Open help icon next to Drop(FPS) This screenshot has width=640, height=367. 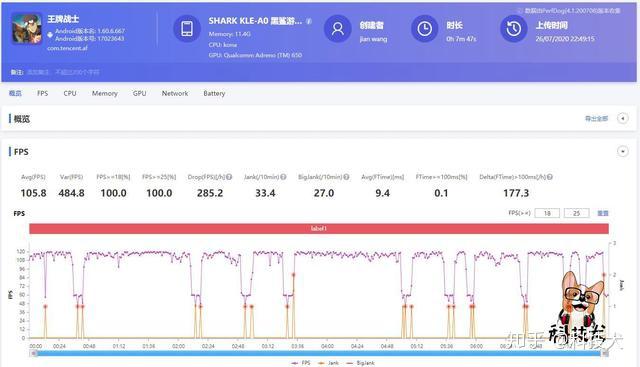[229, 177]
